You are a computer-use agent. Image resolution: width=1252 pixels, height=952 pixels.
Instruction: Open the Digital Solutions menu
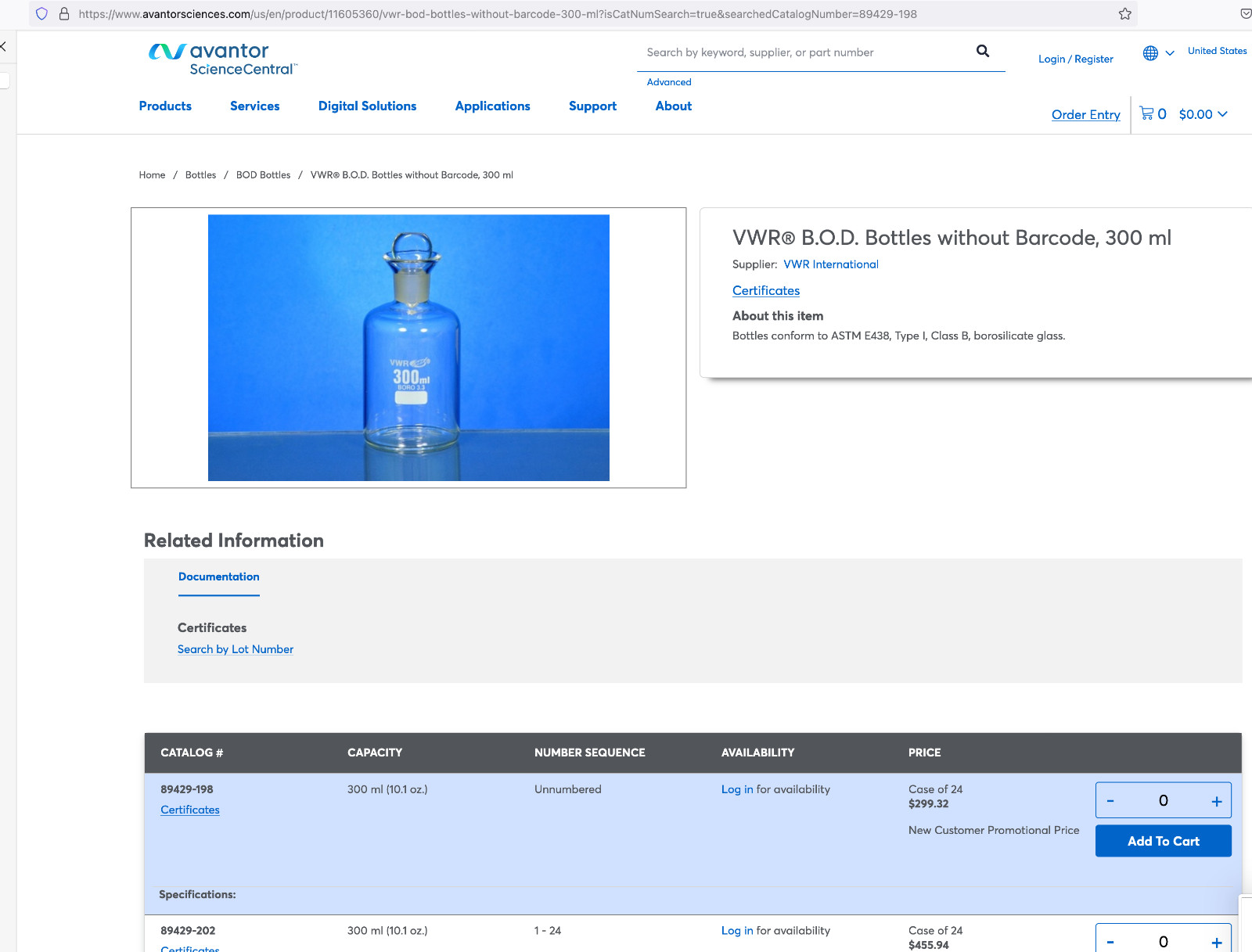point(367,106)
